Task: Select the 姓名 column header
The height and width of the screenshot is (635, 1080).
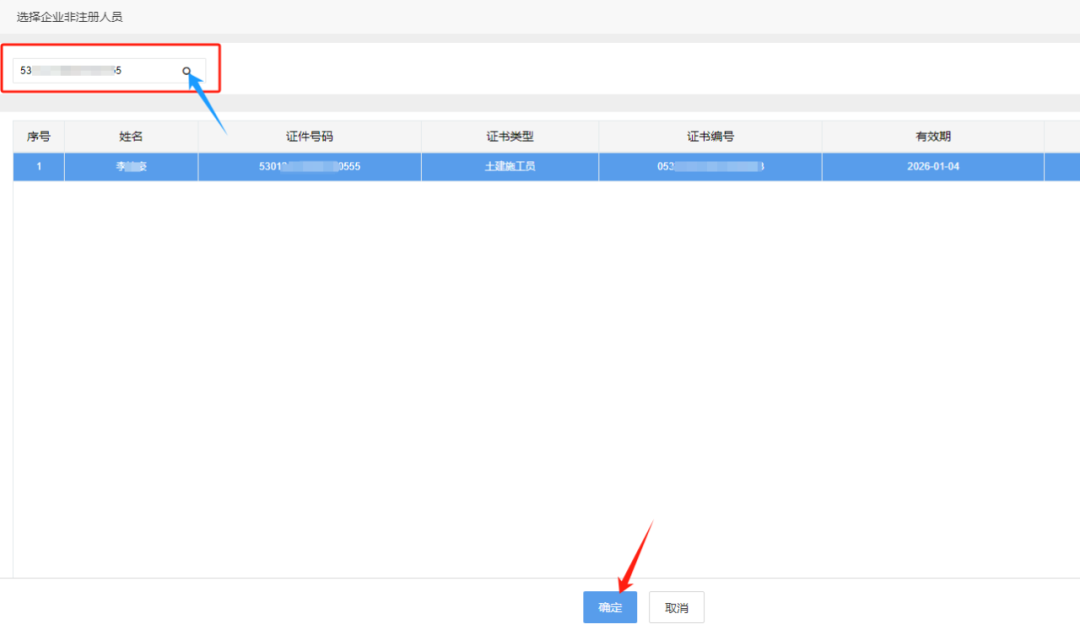Action: tap(131, 136)
